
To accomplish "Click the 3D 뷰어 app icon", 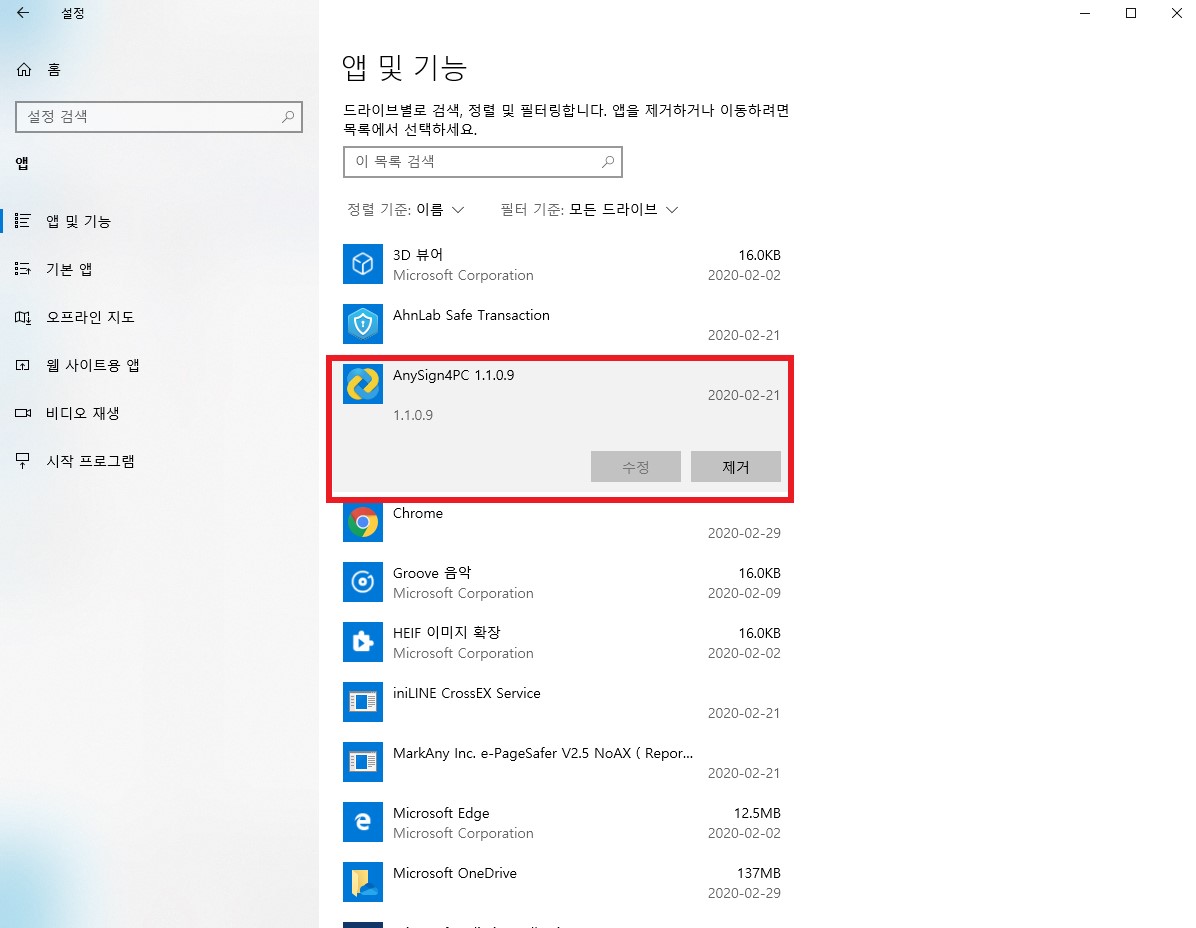I will (362, 264).
